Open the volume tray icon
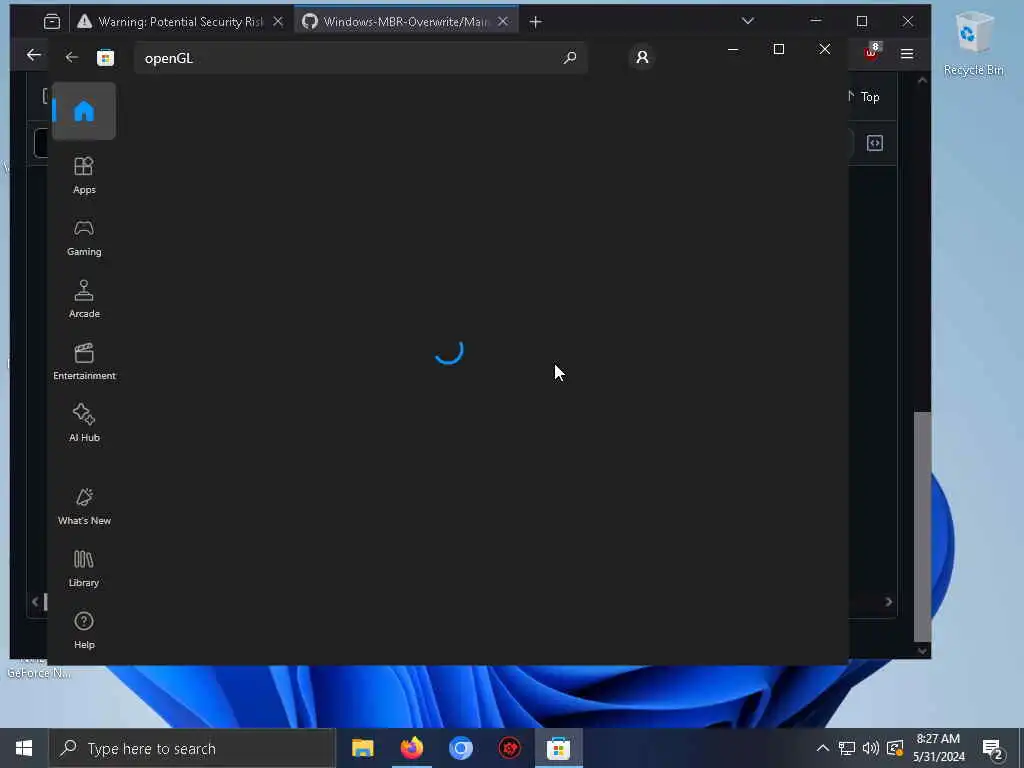The image size is (1024, 768). (x=870, y=748)
